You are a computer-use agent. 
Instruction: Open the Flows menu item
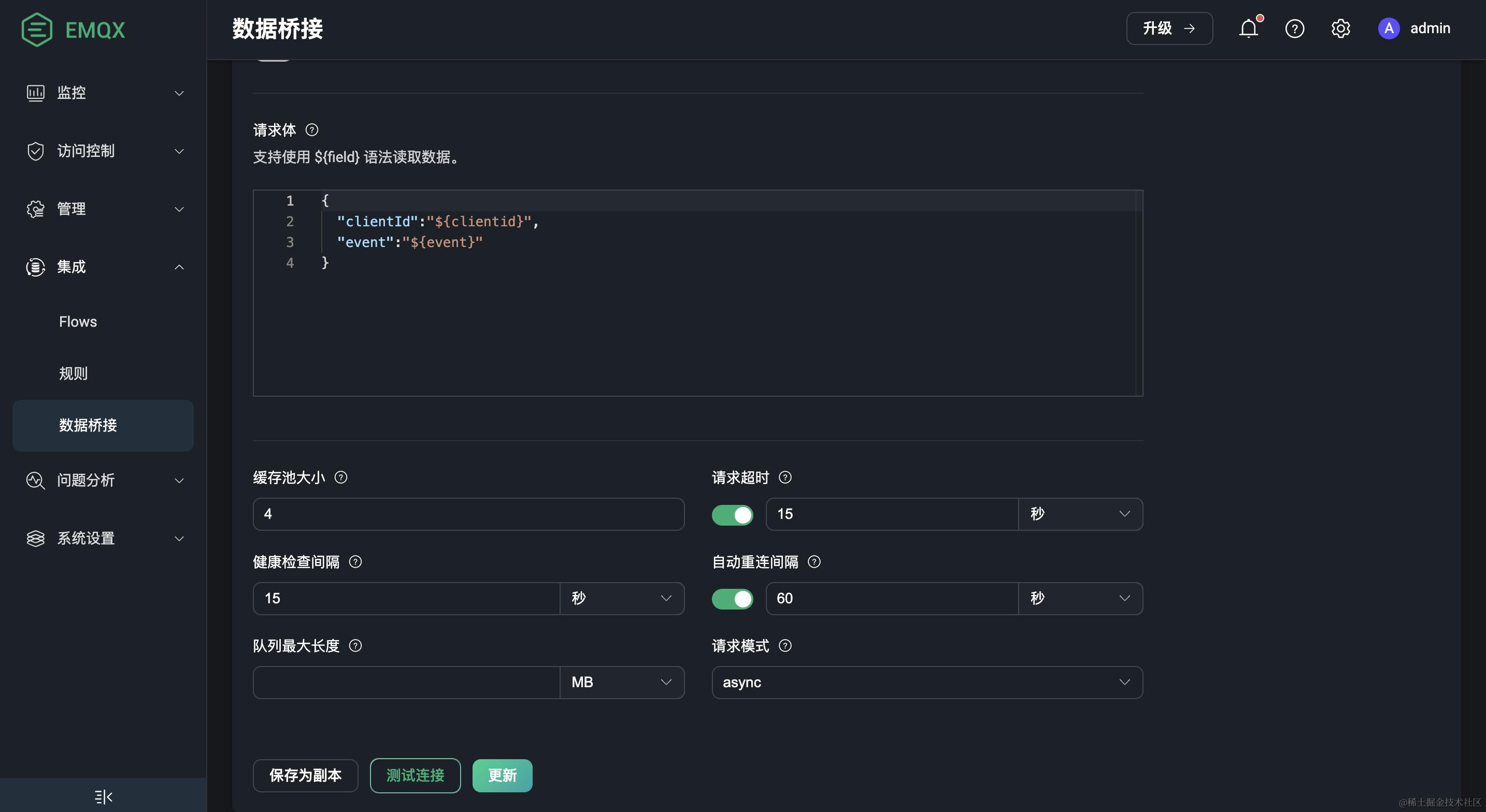[x=78, y=322]
